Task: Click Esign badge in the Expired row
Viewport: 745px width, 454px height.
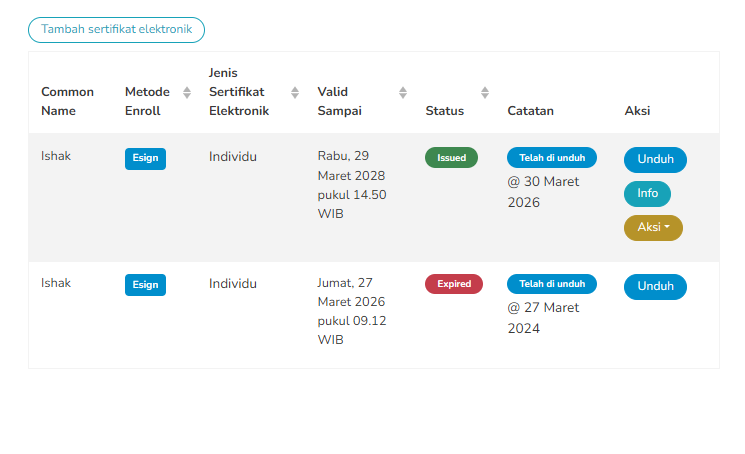Action: coord(145,285)
